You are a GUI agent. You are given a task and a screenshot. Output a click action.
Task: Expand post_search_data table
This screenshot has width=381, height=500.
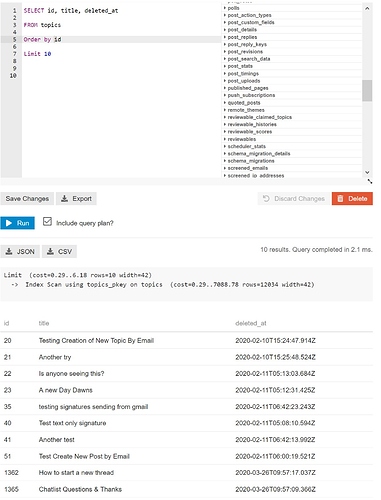pyautogui.click(x=247, y=59)
